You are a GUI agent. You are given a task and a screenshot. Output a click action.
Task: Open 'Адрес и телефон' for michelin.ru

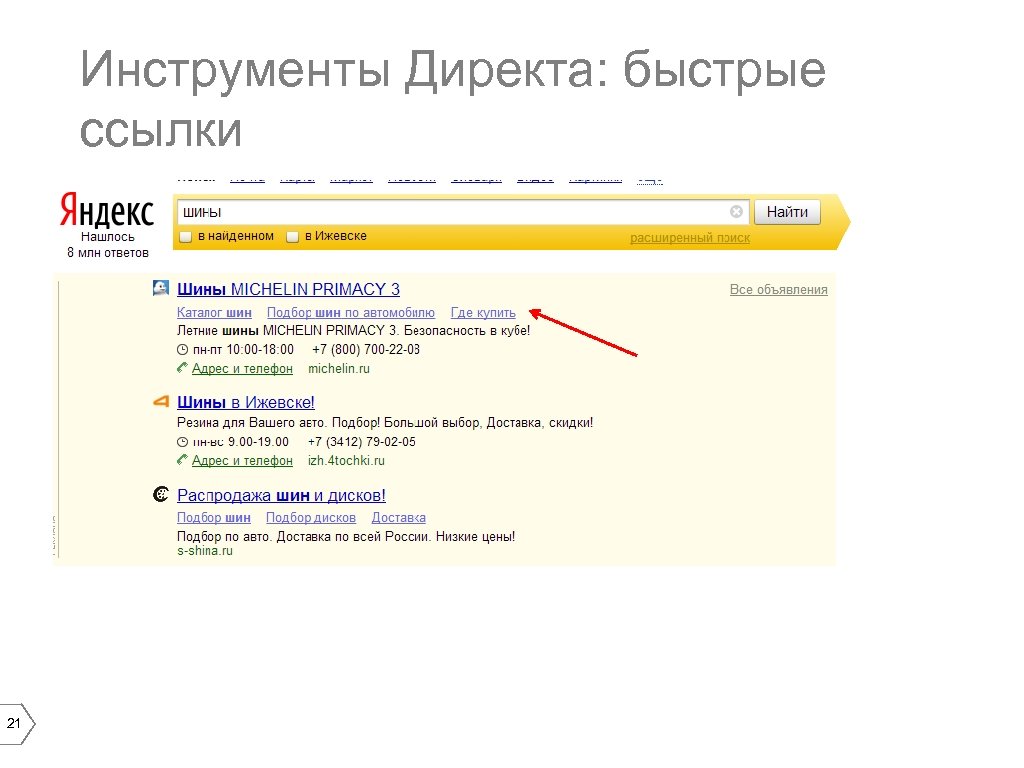(x=242, y=368)
